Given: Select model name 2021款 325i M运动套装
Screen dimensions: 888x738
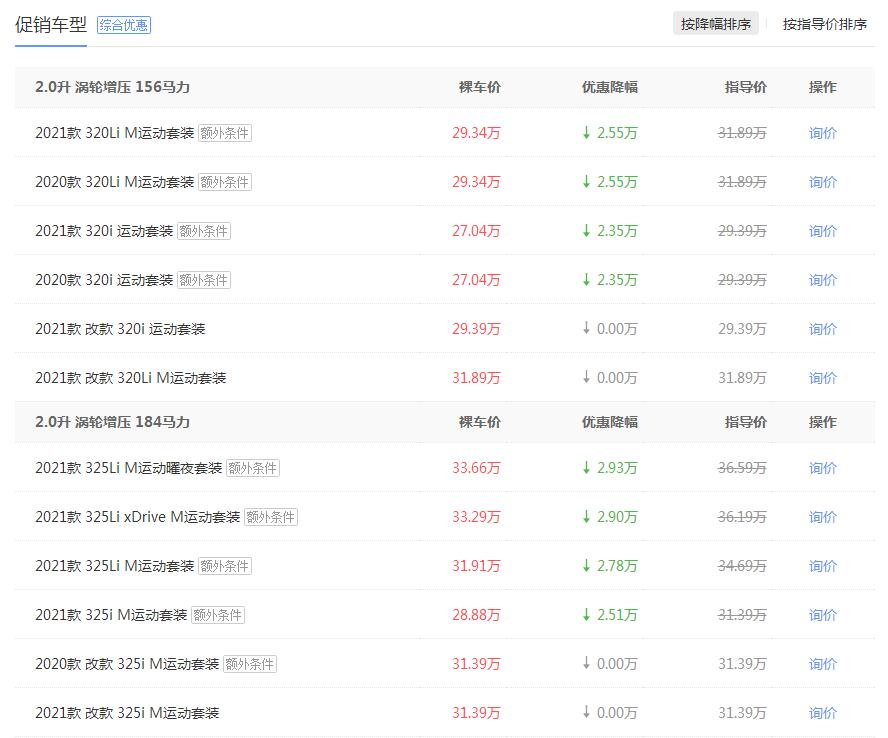Looking at the screenshot, I should tap(111, 615).
